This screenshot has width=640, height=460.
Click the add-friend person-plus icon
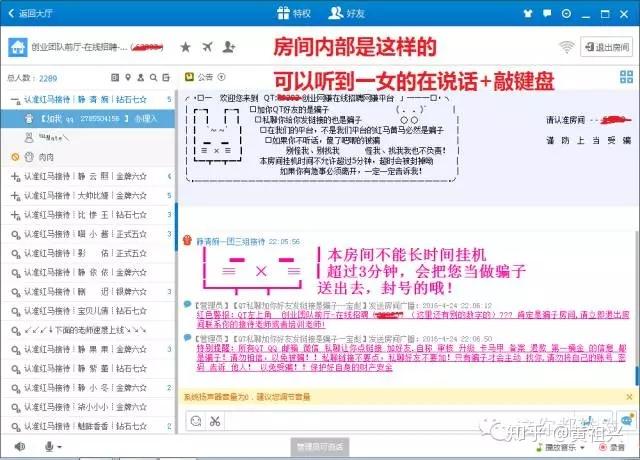[229, 47]
